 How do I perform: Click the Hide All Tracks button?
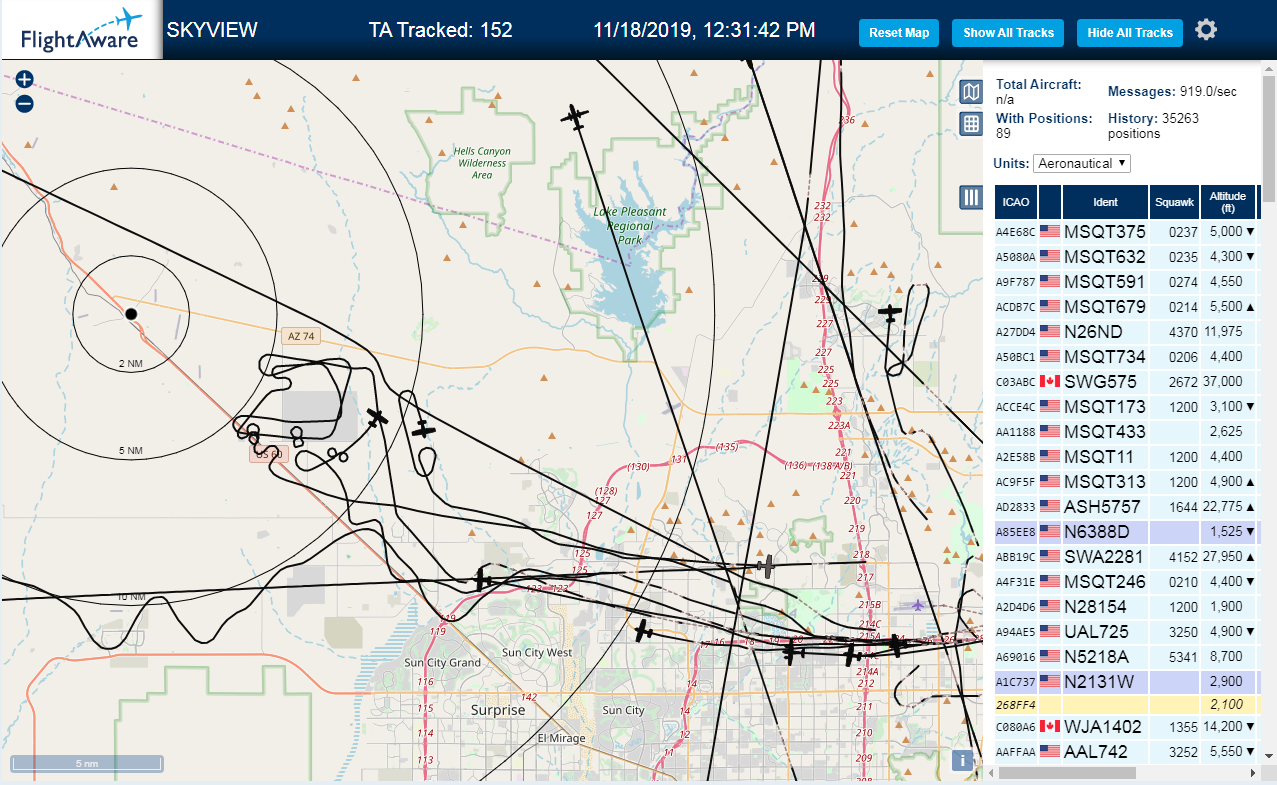click(1130, 33)
